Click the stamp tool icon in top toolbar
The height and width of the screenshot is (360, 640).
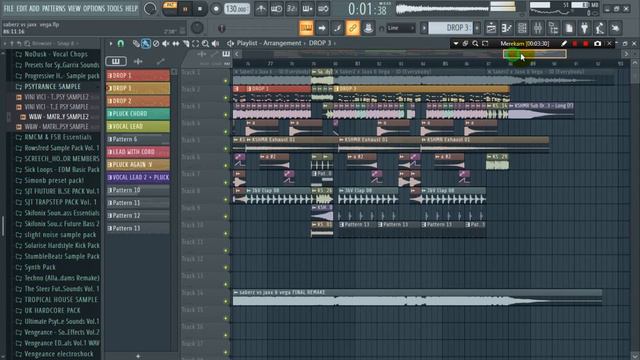[368, 28]
